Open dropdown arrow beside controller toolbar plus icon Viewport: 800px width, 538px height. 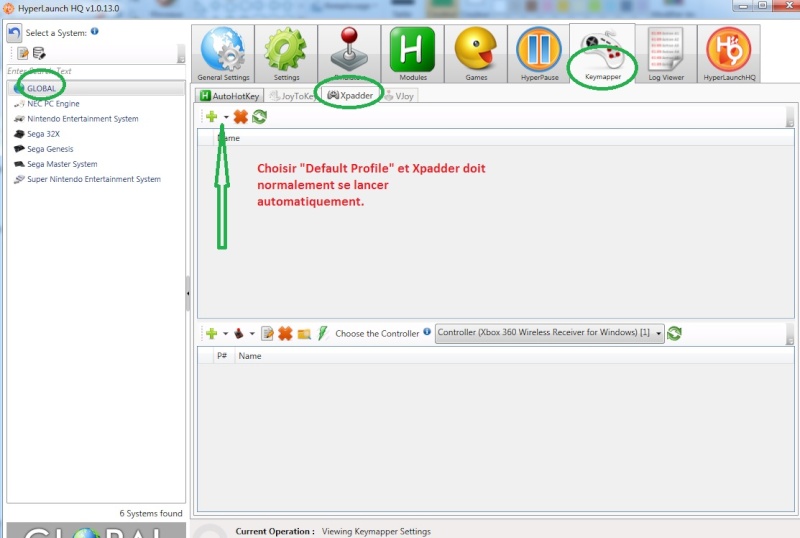[x=226, y=334]
